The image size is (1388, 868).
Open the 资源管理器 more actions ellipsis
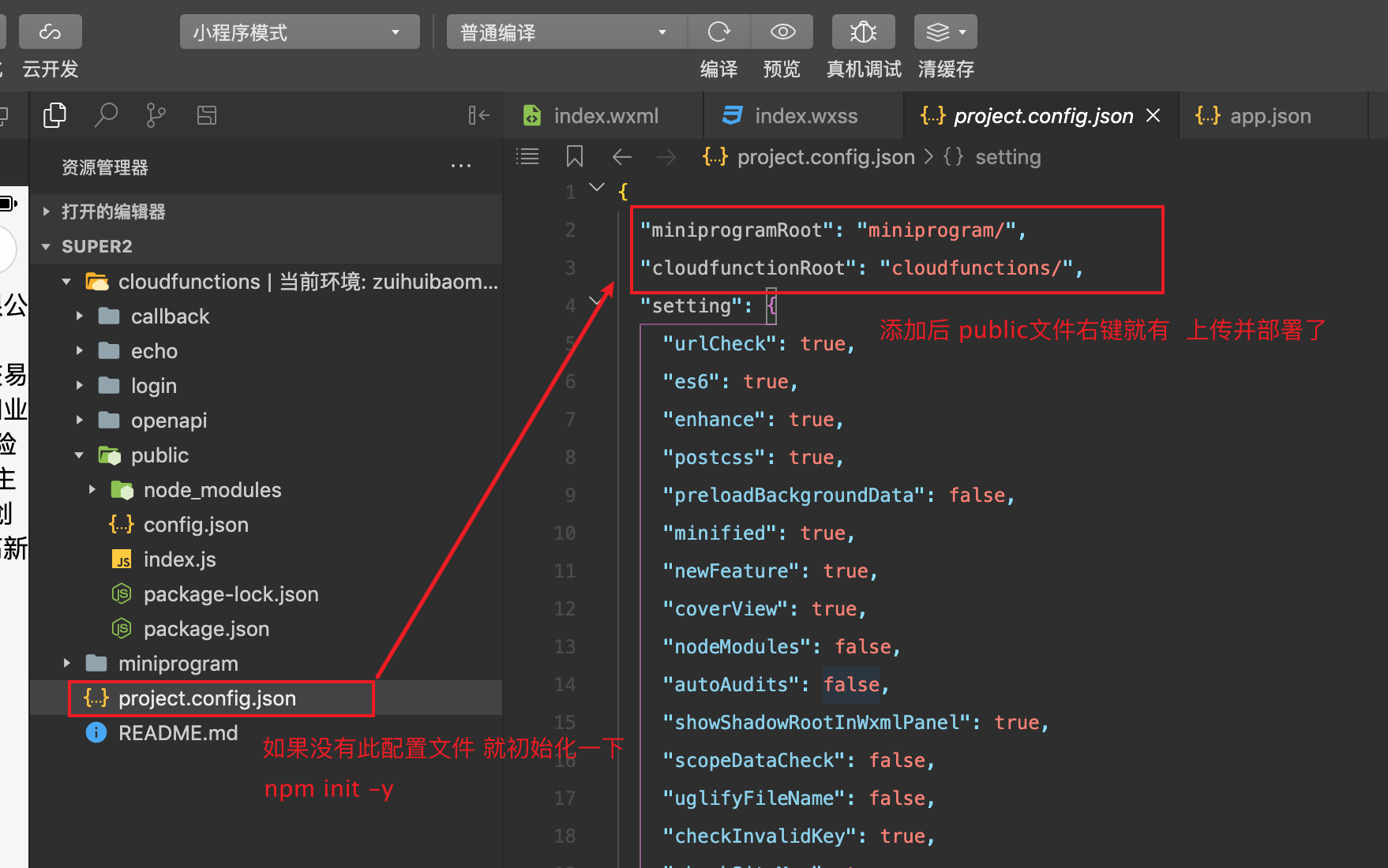(x=461, y=166)
